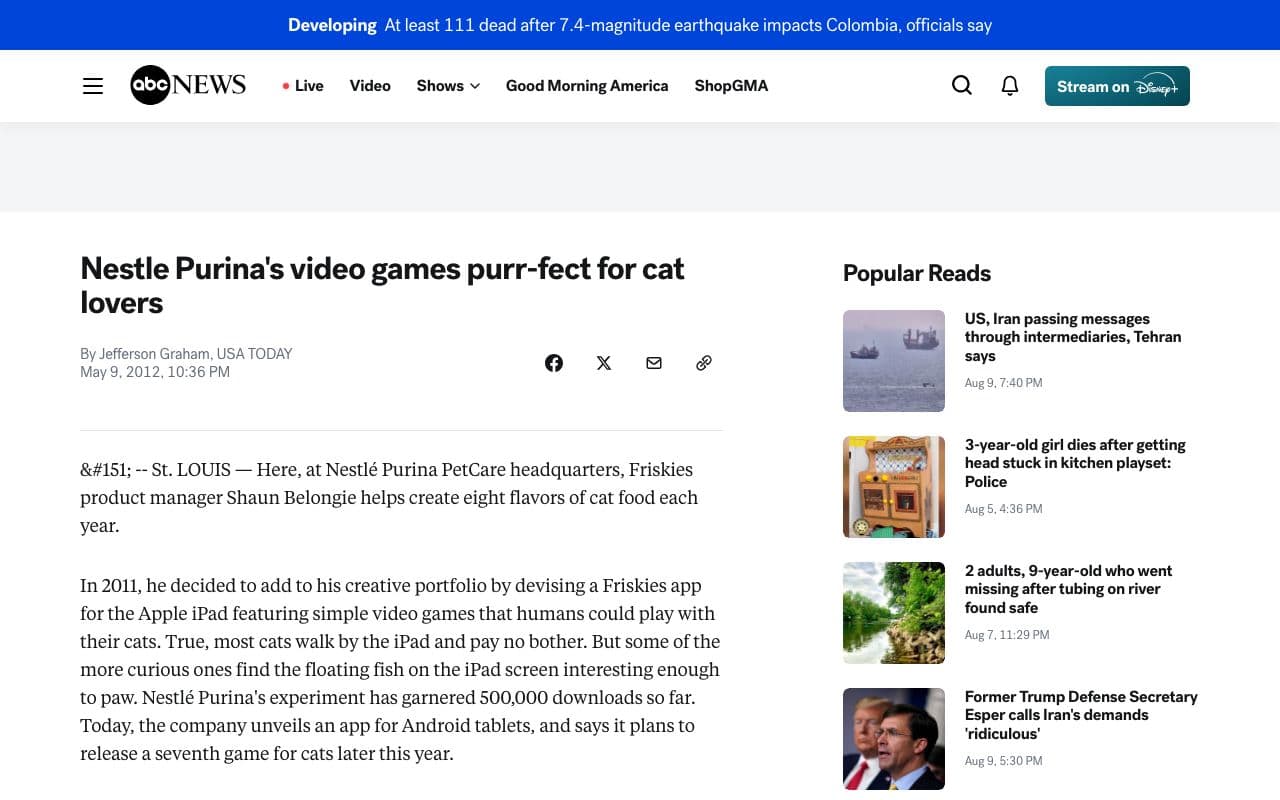Read US, Iran passing messages story
Image resolution: width=1280 pixels, height=800 pixels.
[1073, 337]
